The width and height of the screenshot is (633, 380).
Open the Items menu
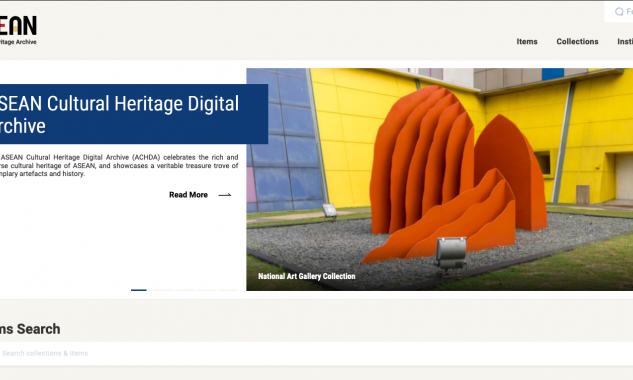click(527, 42)
